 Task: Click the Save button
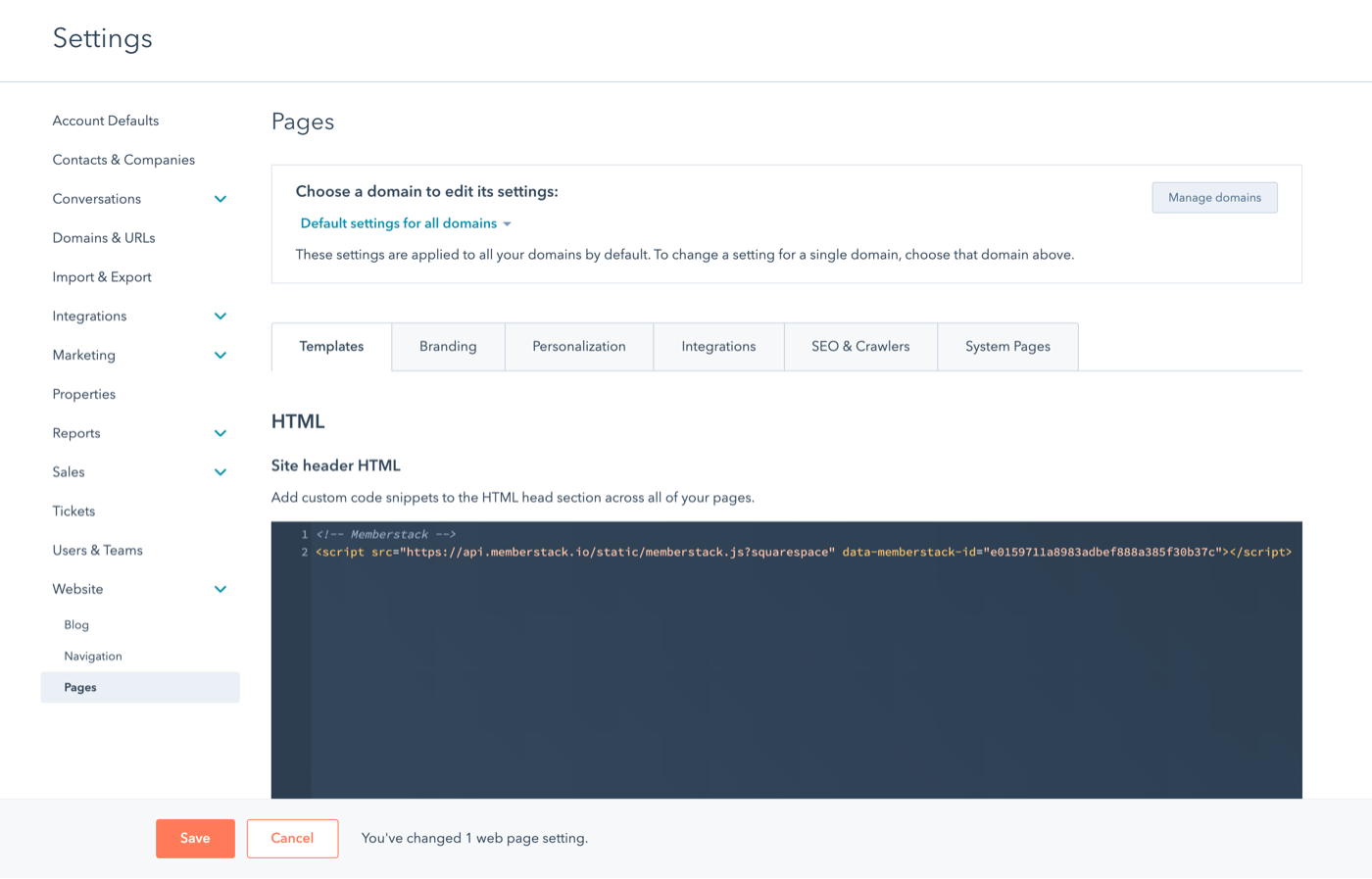point(195,838)
